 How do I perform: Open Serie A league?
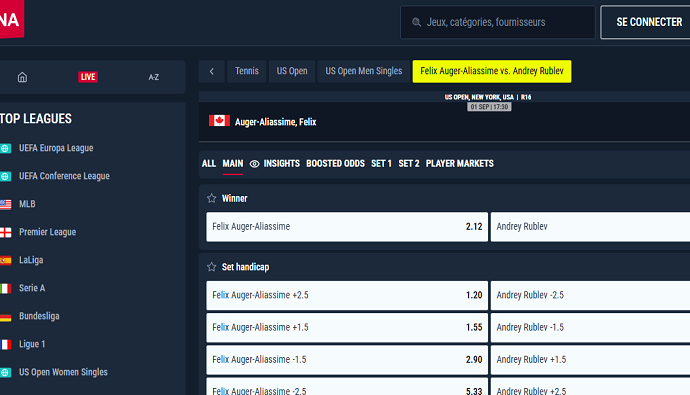coord(32,288)
